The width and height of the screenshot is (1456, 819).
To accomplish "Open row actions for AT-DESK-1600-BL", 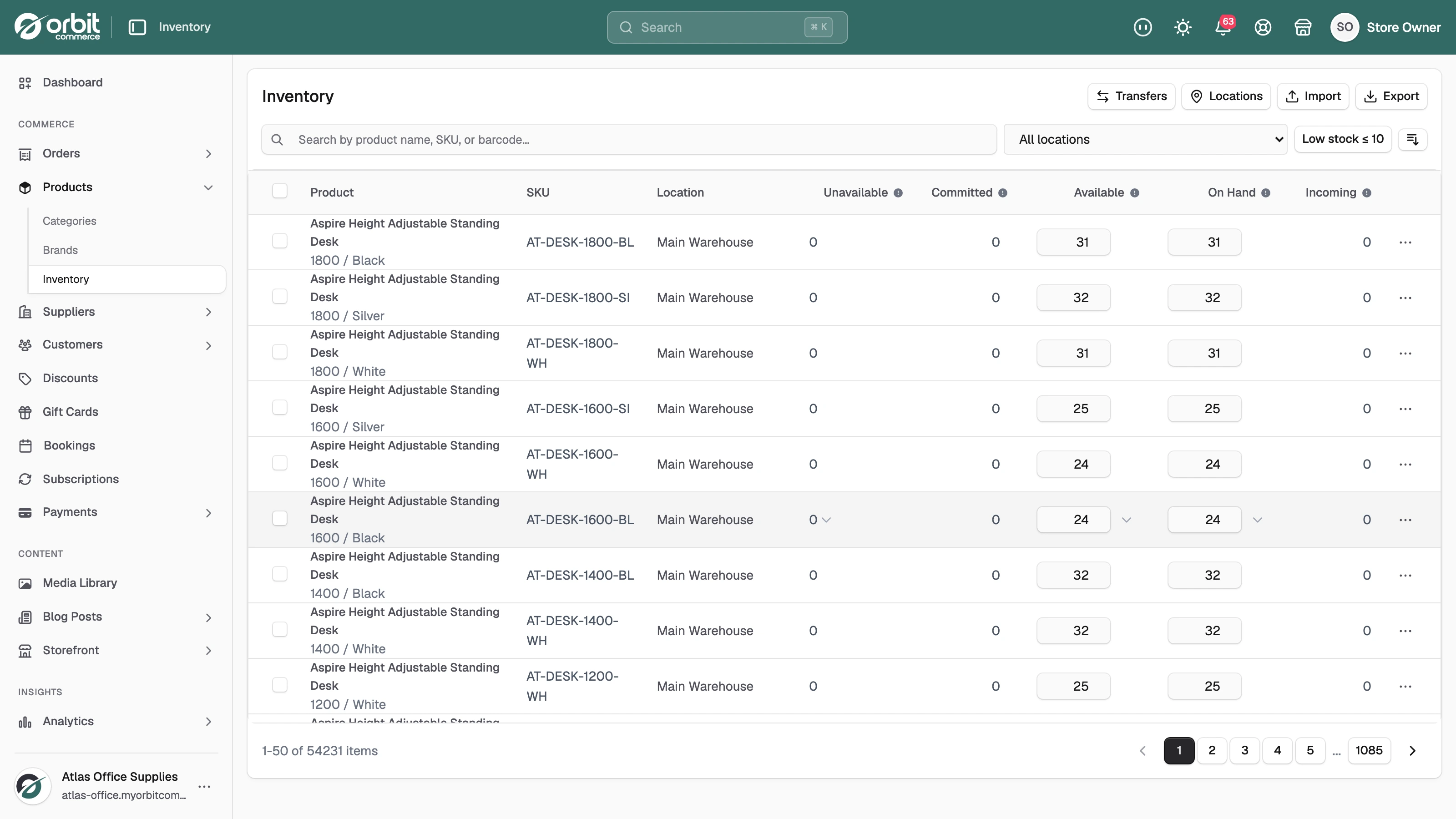I will [x=1405, y=520].
